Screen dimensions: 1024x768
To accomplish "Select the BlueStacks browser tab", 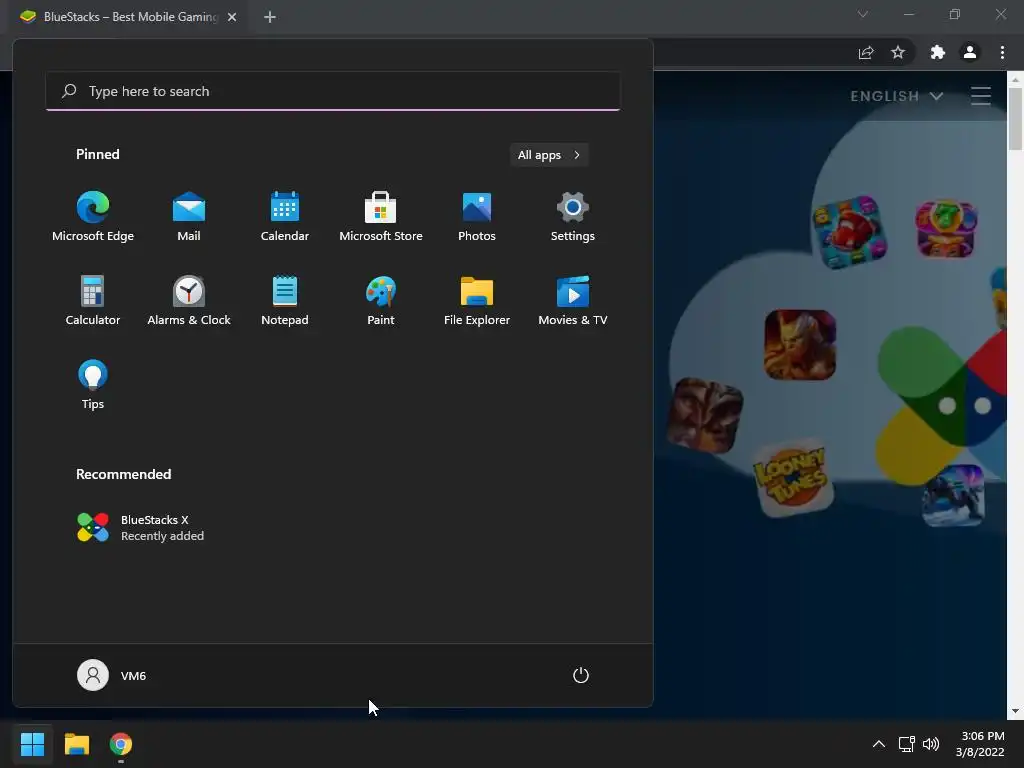I will click(x=129, y=17).
